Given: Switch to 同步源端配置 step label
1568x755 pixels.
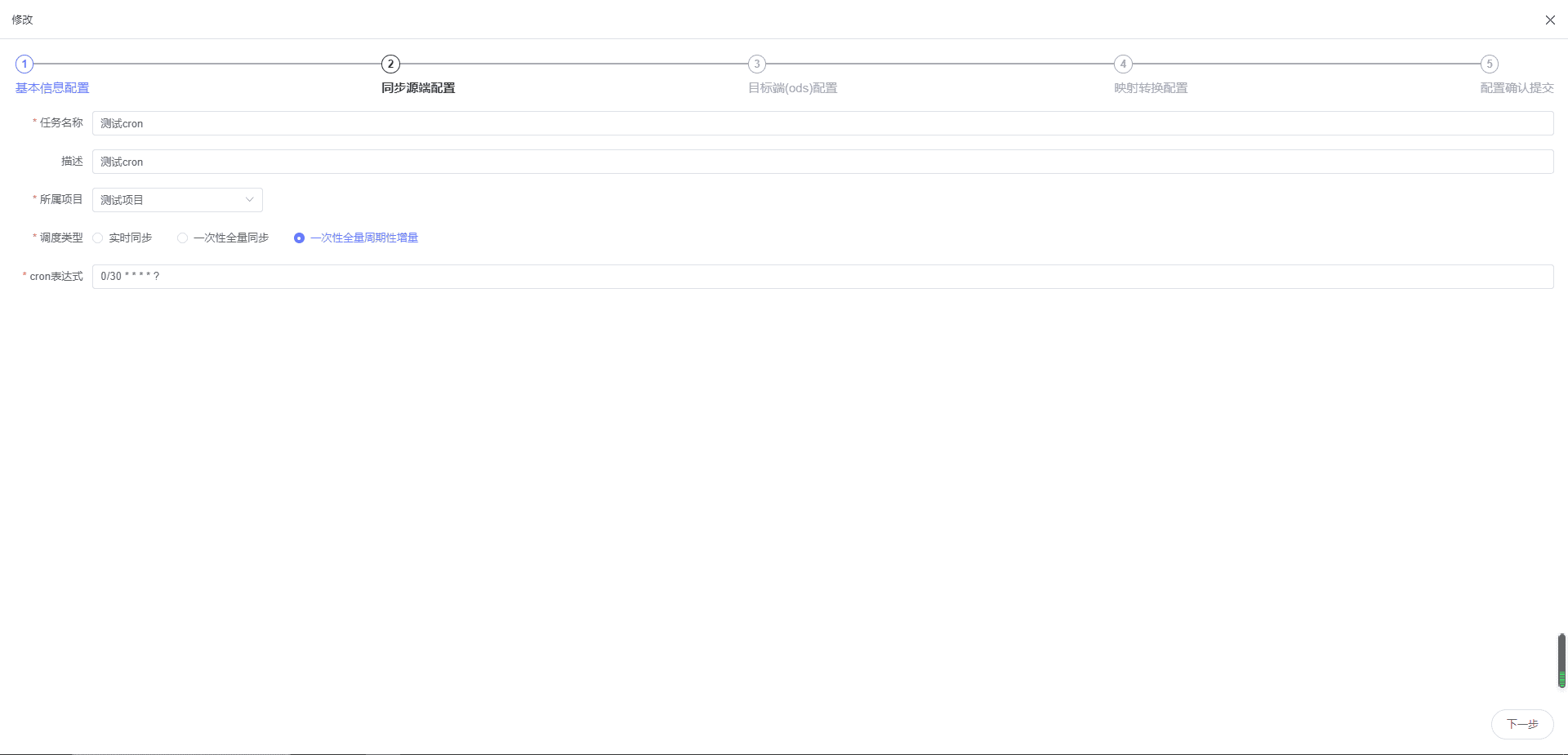Looking at the screenshot, I should point(418,88).
